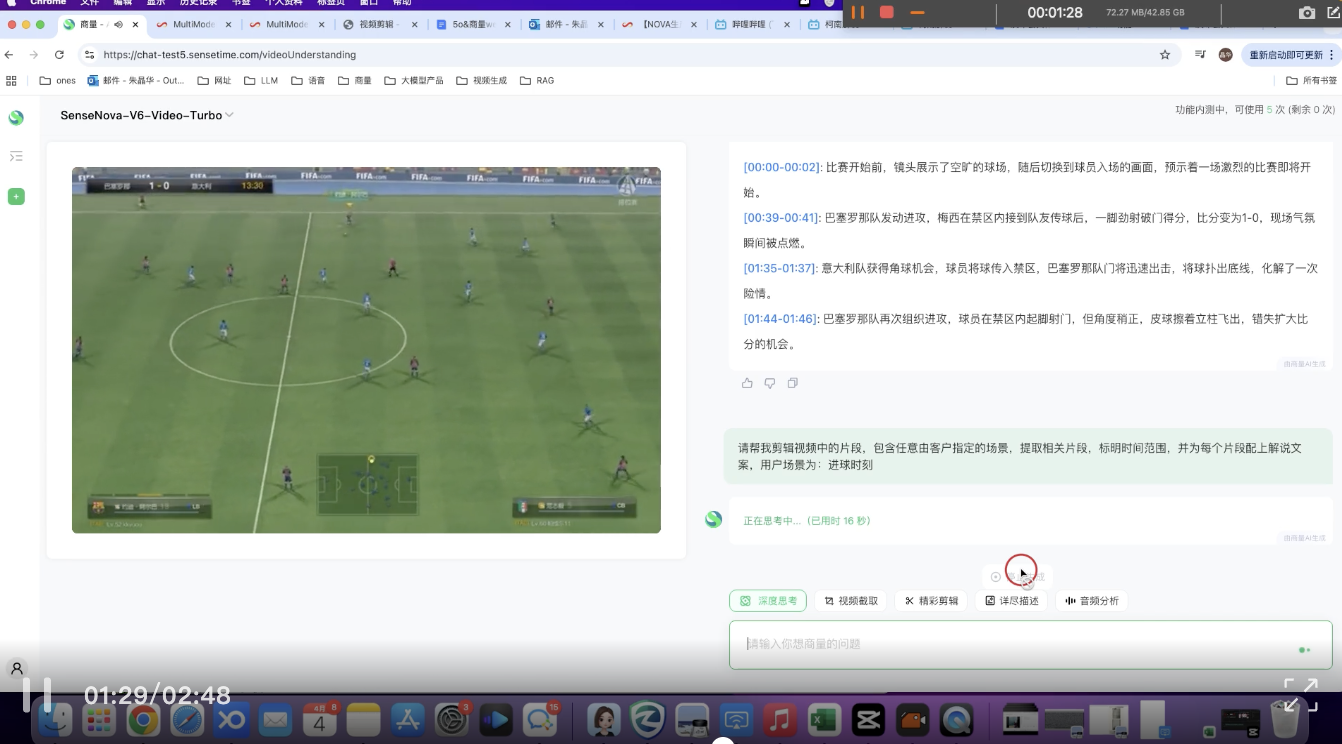This screenshot has width=1342, height=744.
Task: Select the 精彩剪辑 highlight editing chip
Action: coord(932,601)
